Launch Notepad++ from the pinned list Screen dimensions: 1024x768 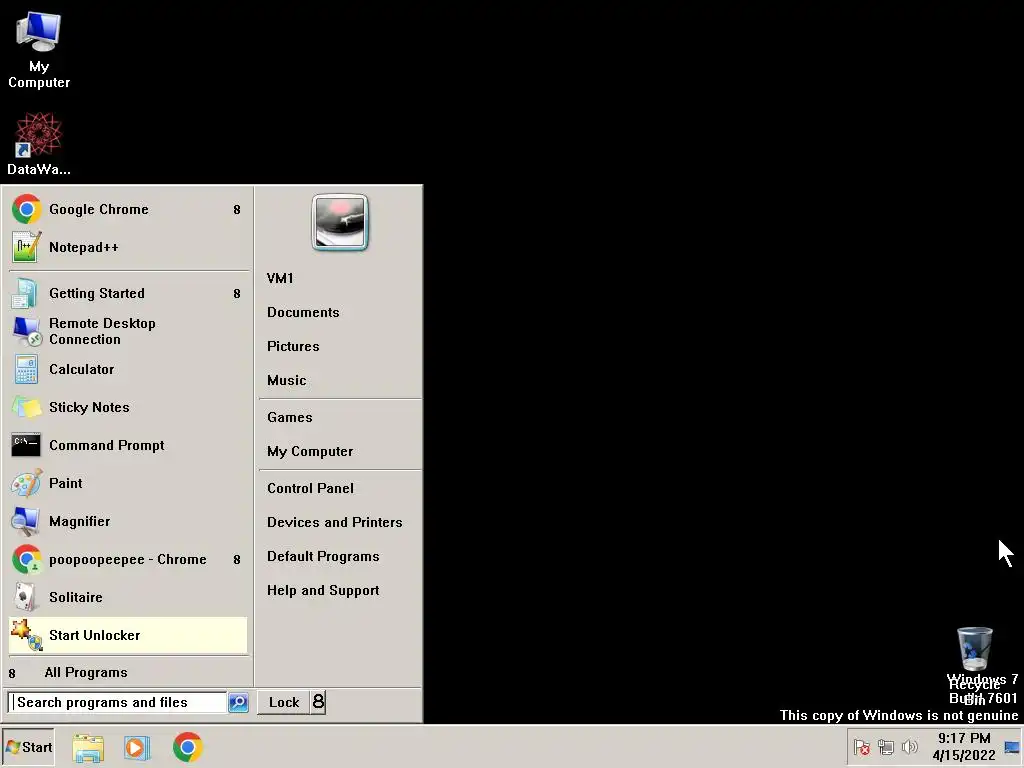128,248
